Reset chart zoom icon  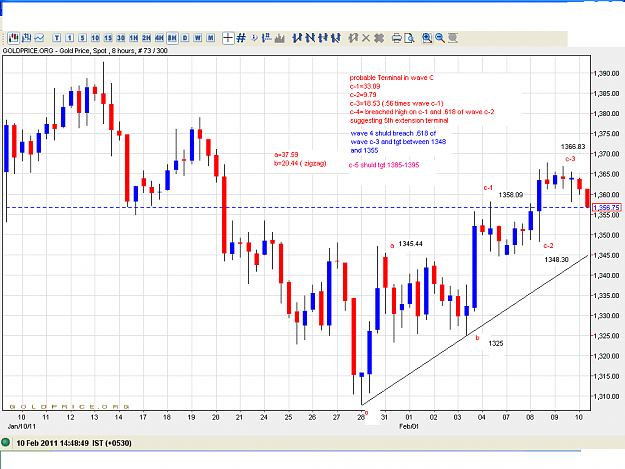[x=453, y=38]
